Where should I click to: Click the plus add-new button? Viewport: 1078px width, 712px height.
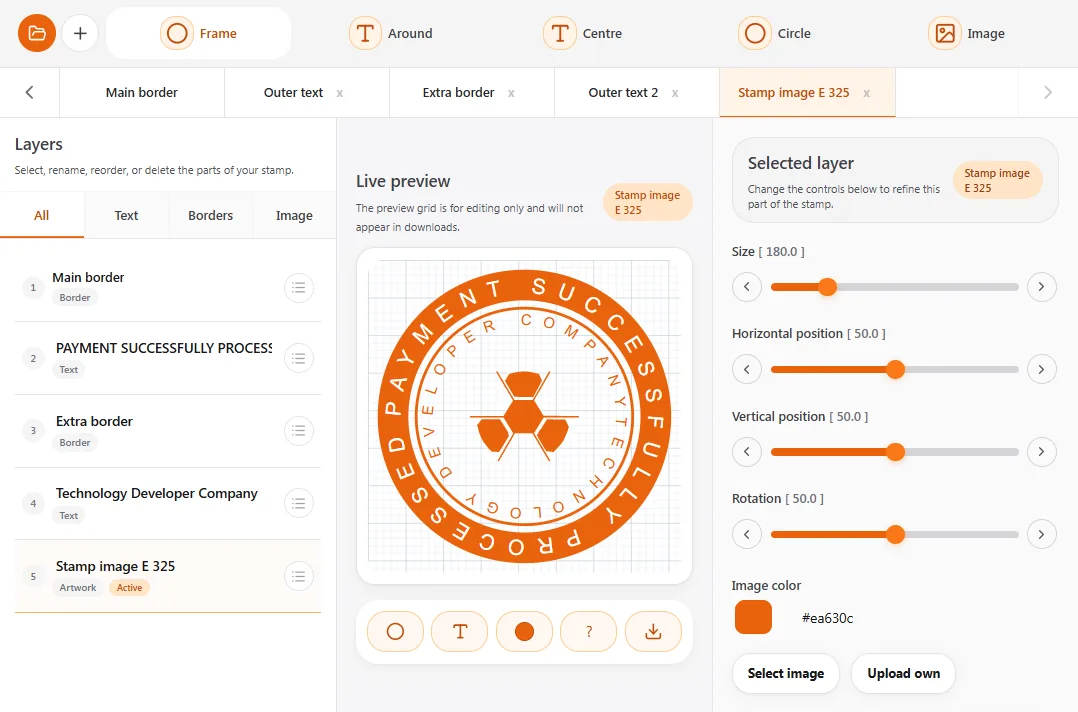coord(80,33)
